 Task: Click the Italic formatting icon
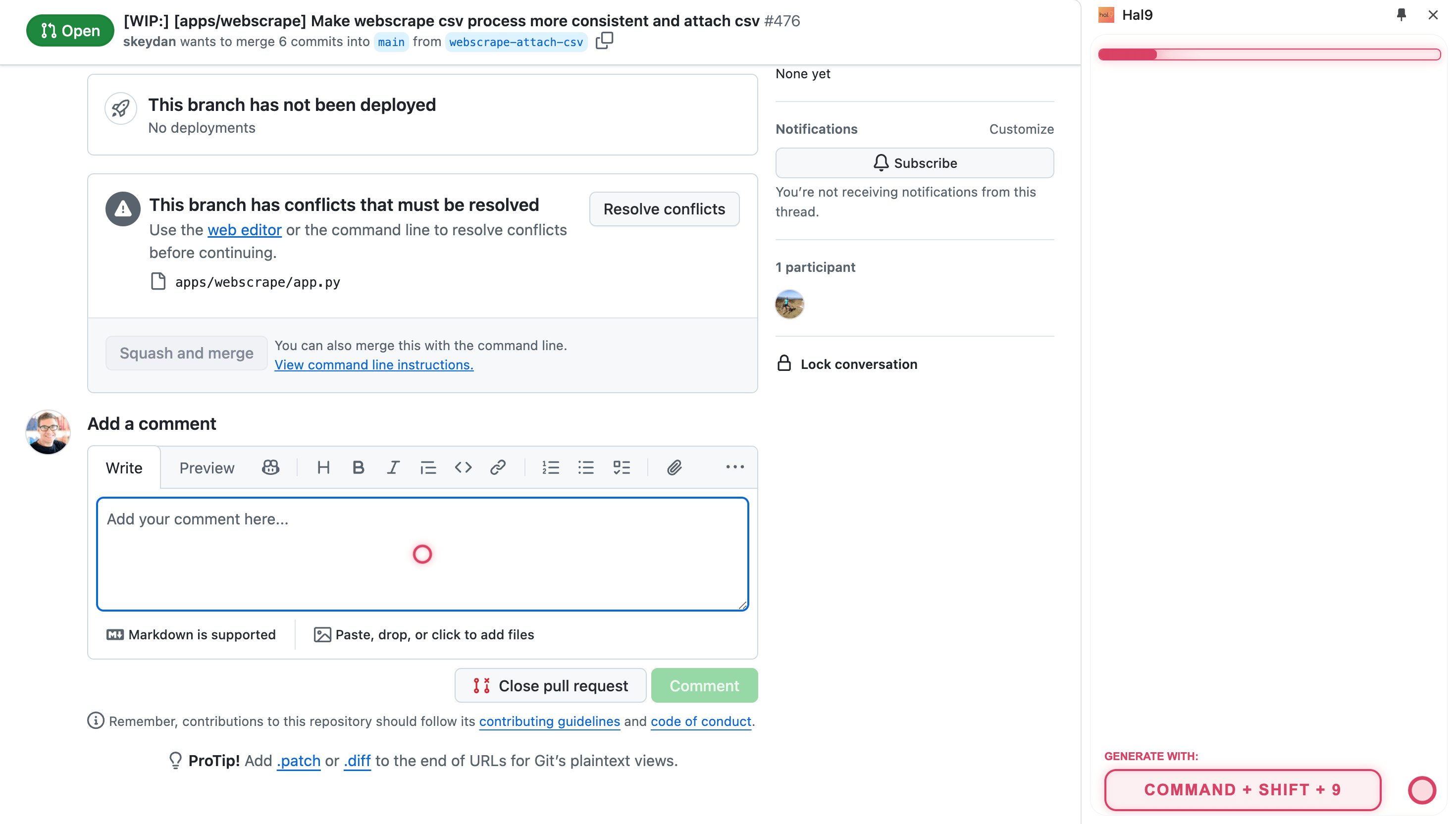pyautogui.click(x=393, y=467)
